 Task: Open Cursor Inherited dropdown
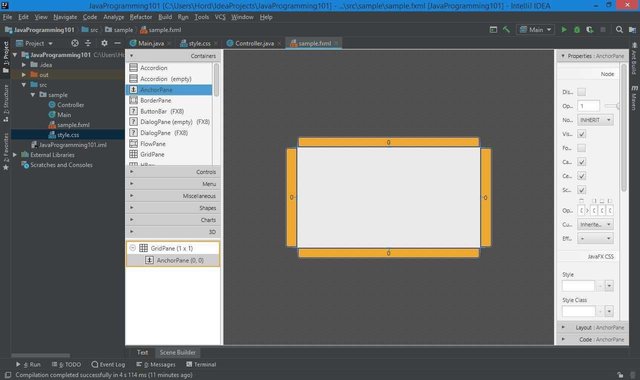(x=595, y=224)
